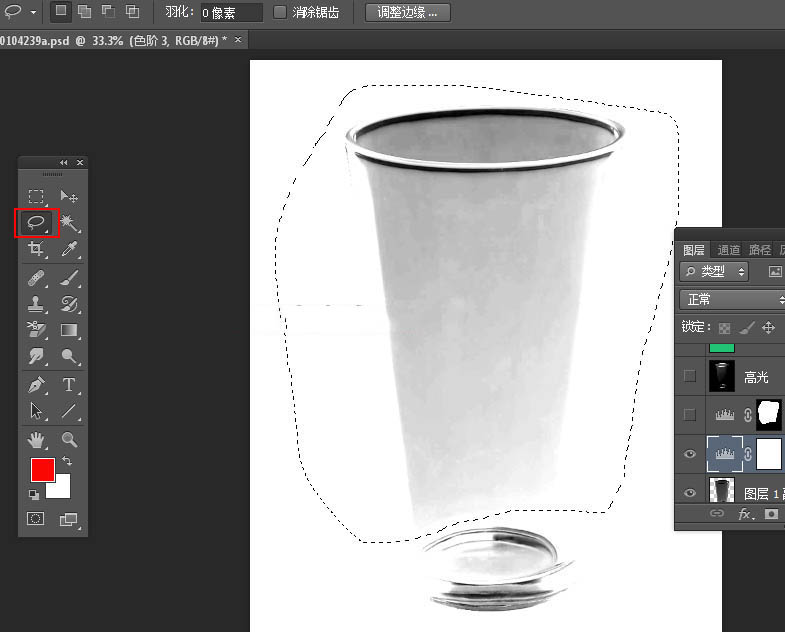Screen dimensions: 785x632
Task: Choose the Clone Stamp tool
Action: tap(36, 304)
